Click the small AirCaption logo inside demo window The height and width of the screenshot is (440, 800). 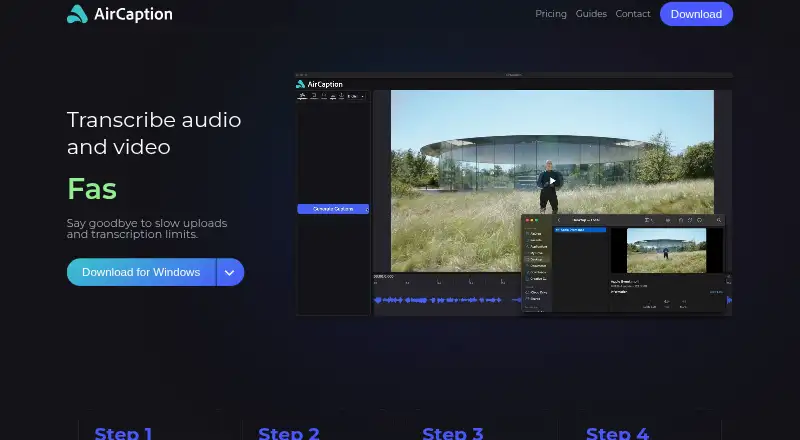(320, 84)
